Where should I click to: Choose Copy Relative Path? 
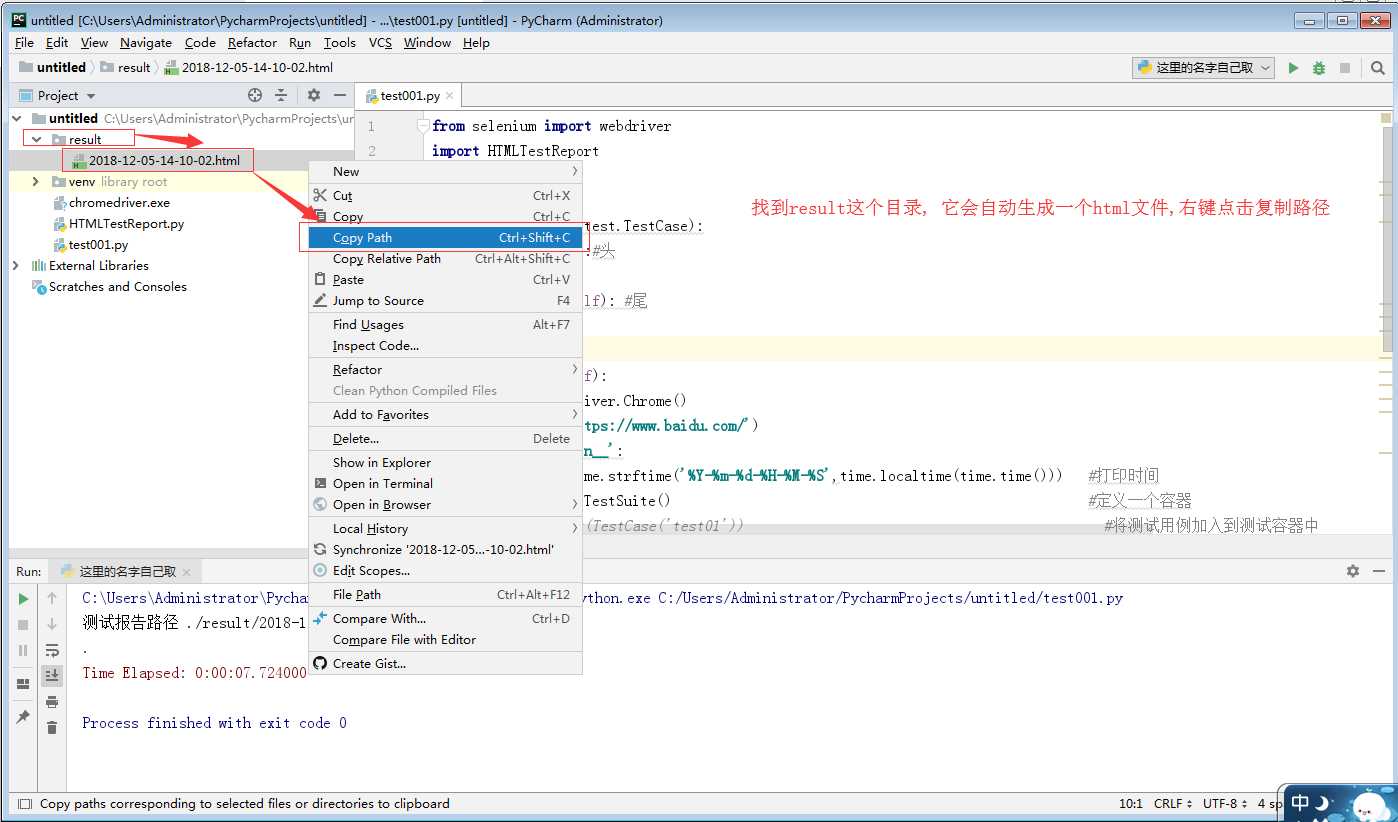coord(446,259)
